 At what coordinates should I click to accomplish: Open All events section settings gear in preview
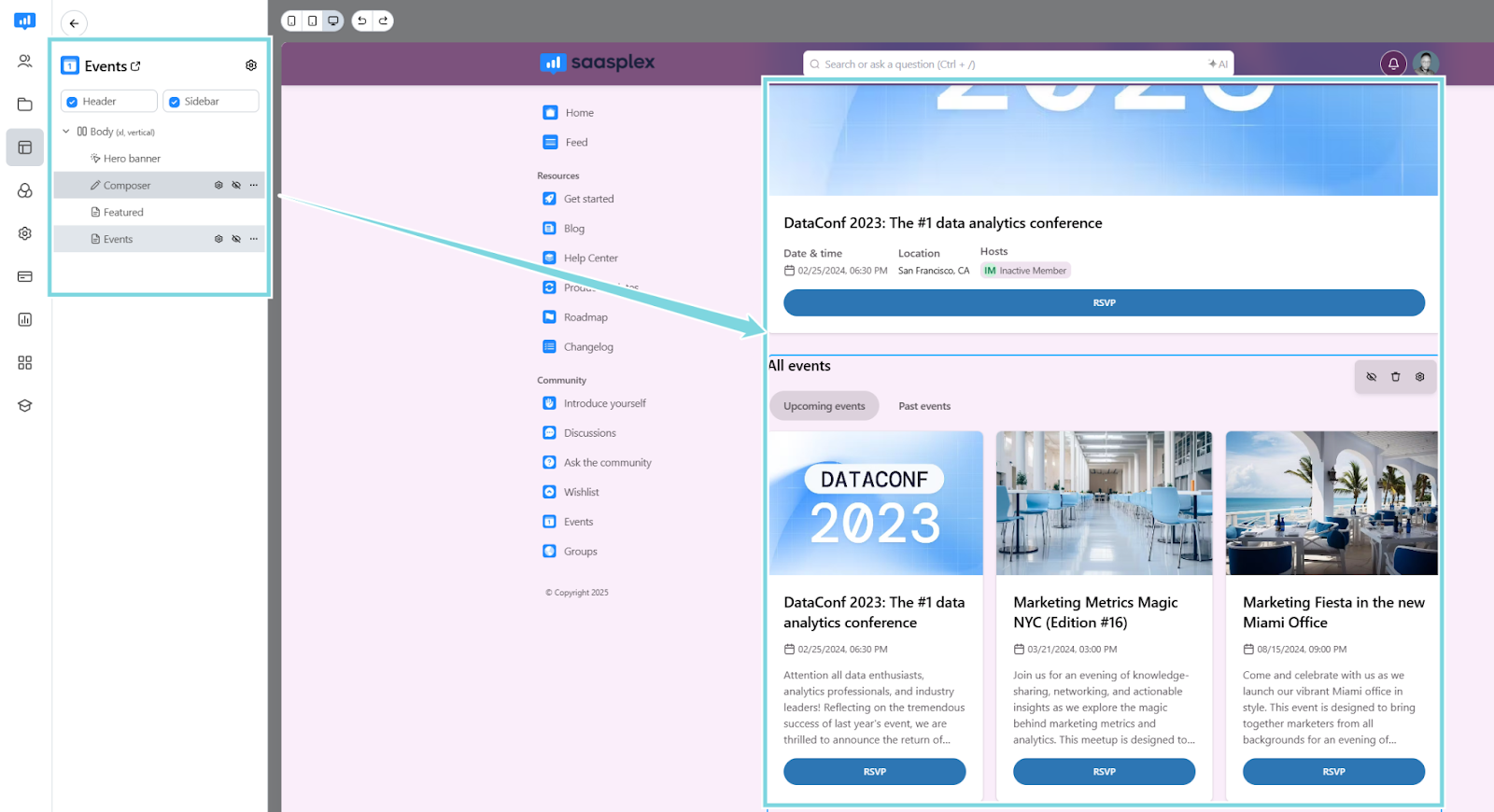pyautogui.click(x=1420, y=377)
